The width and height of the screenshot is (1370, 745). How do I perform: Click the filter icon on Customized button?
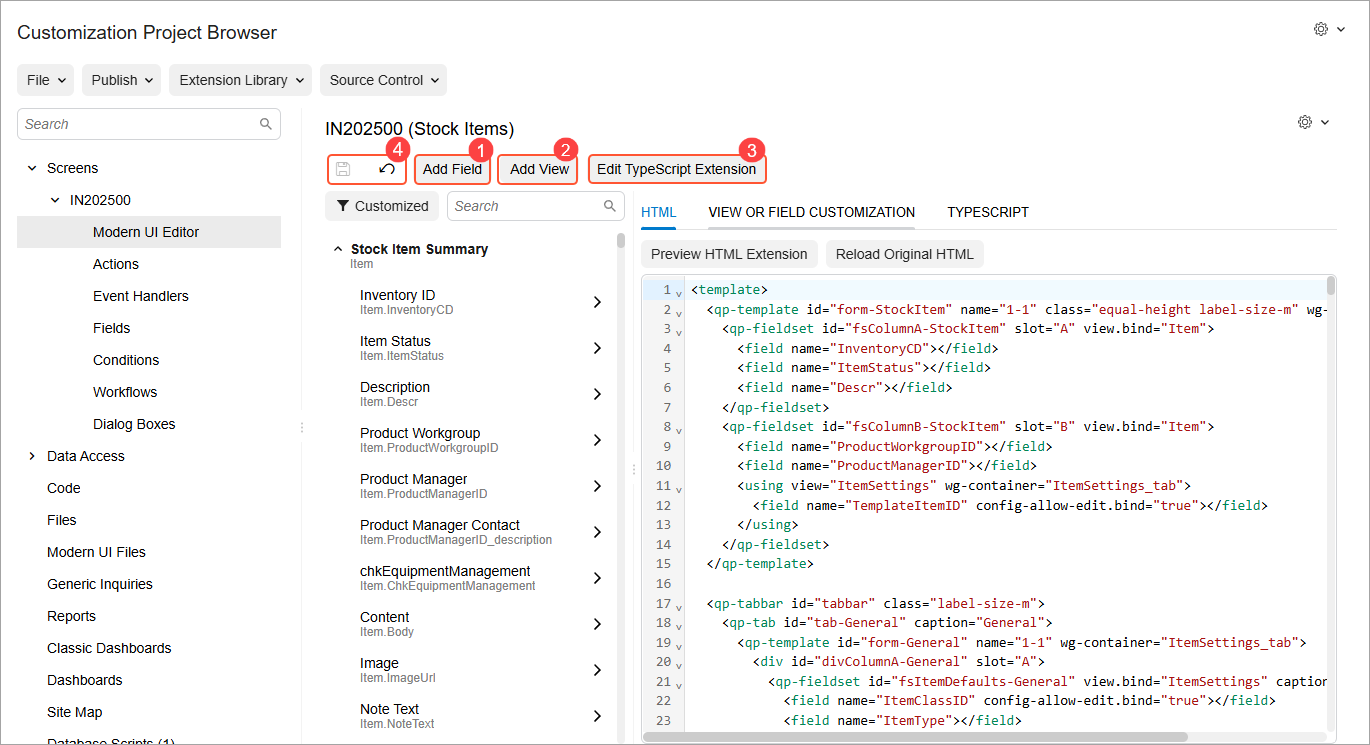click(x=343, y=206)
